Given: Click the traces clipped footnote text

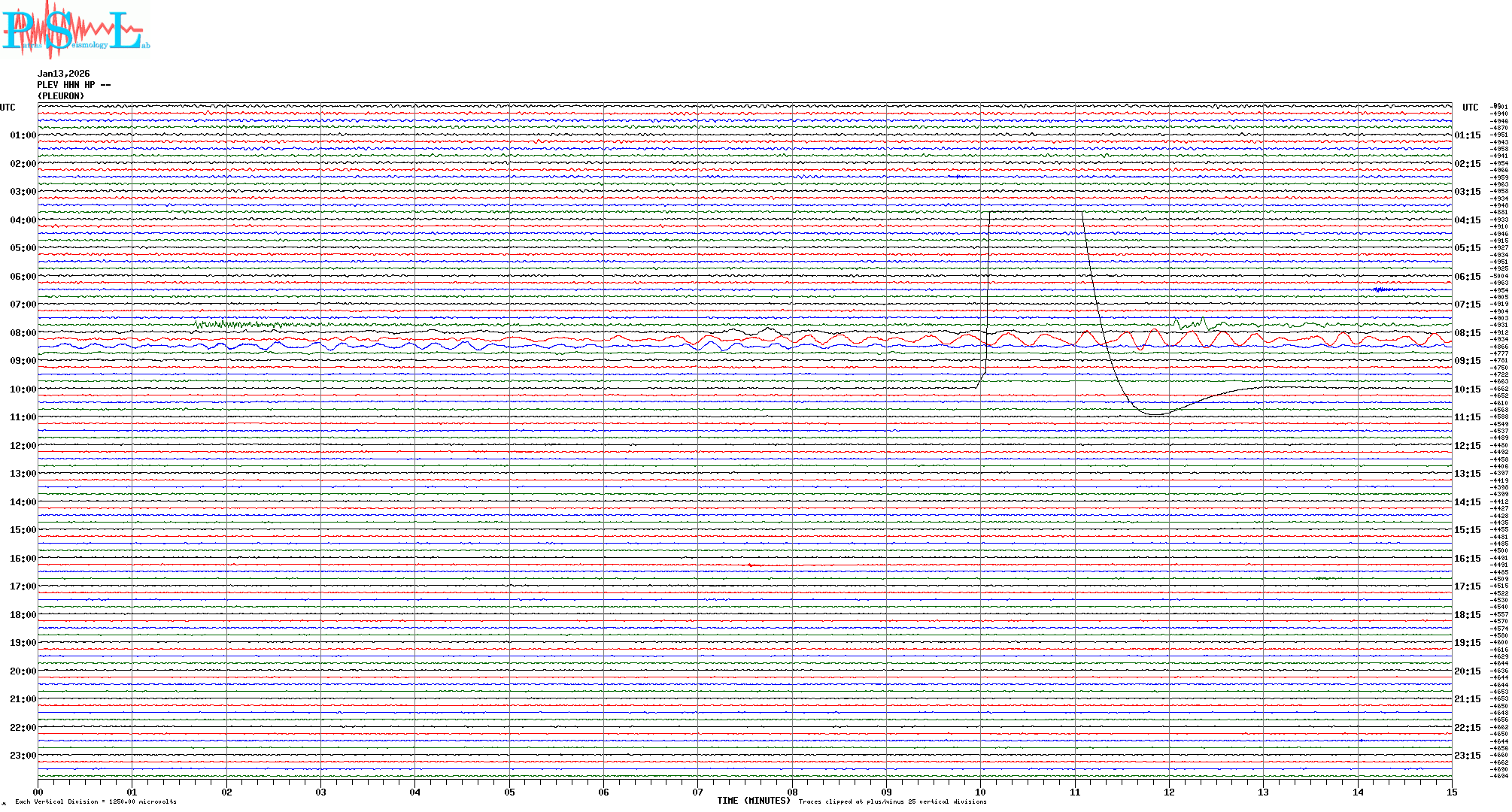Looking at the screenshot, I should (x=892, y=801).
